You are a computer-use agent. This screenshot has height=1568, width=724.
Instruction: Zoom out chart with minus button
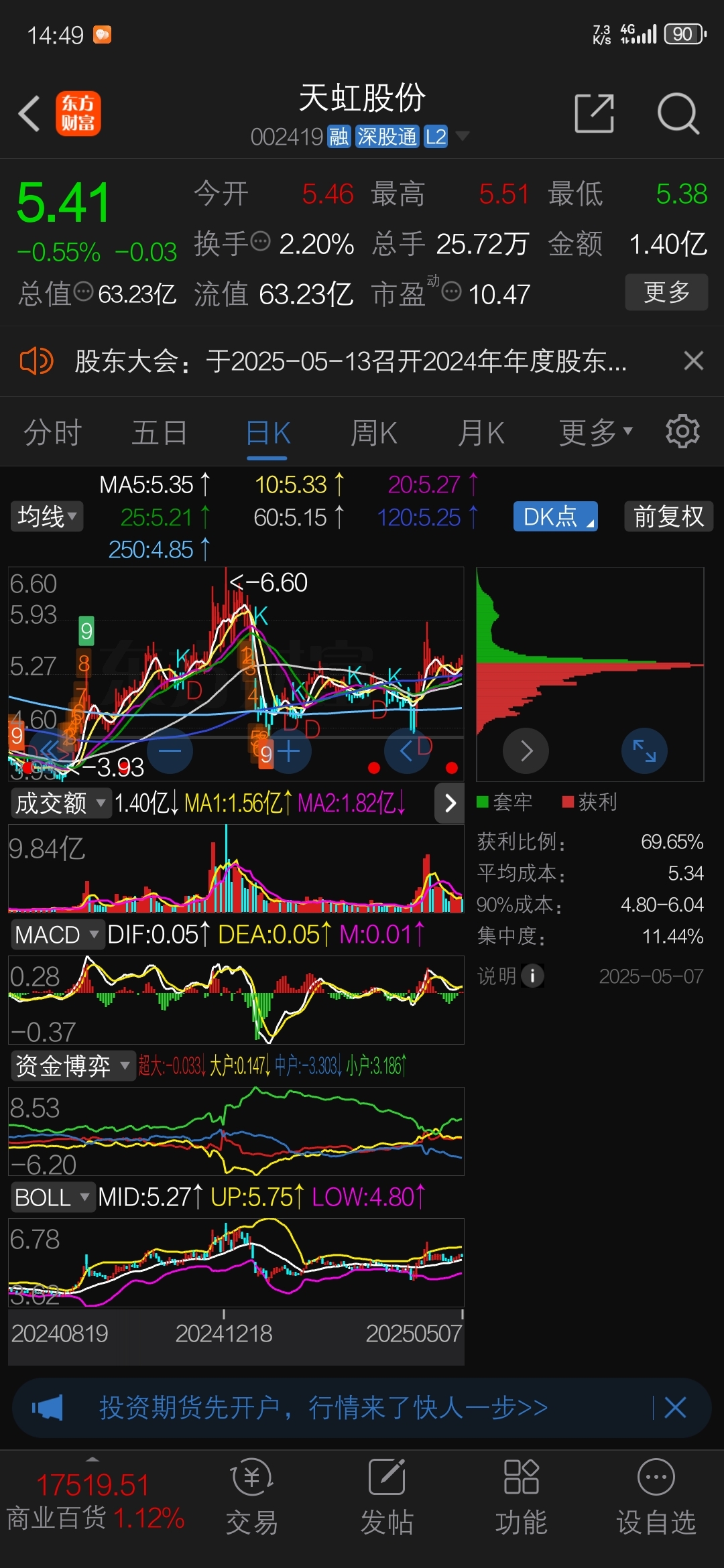[x=170, y=750]
